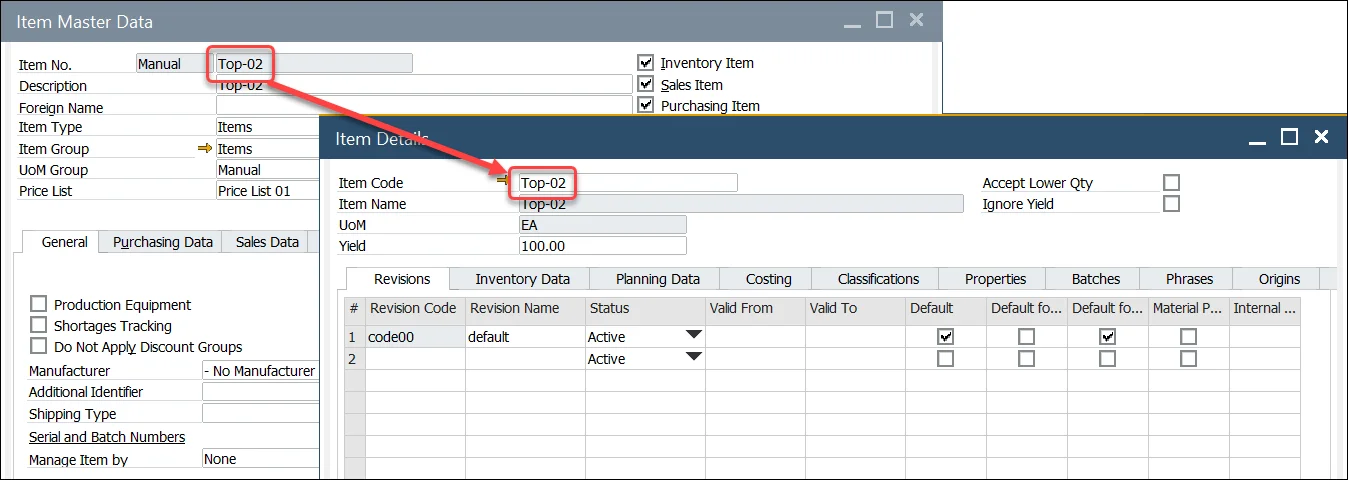Minimize the Item Master Data window

click(851, 20)
